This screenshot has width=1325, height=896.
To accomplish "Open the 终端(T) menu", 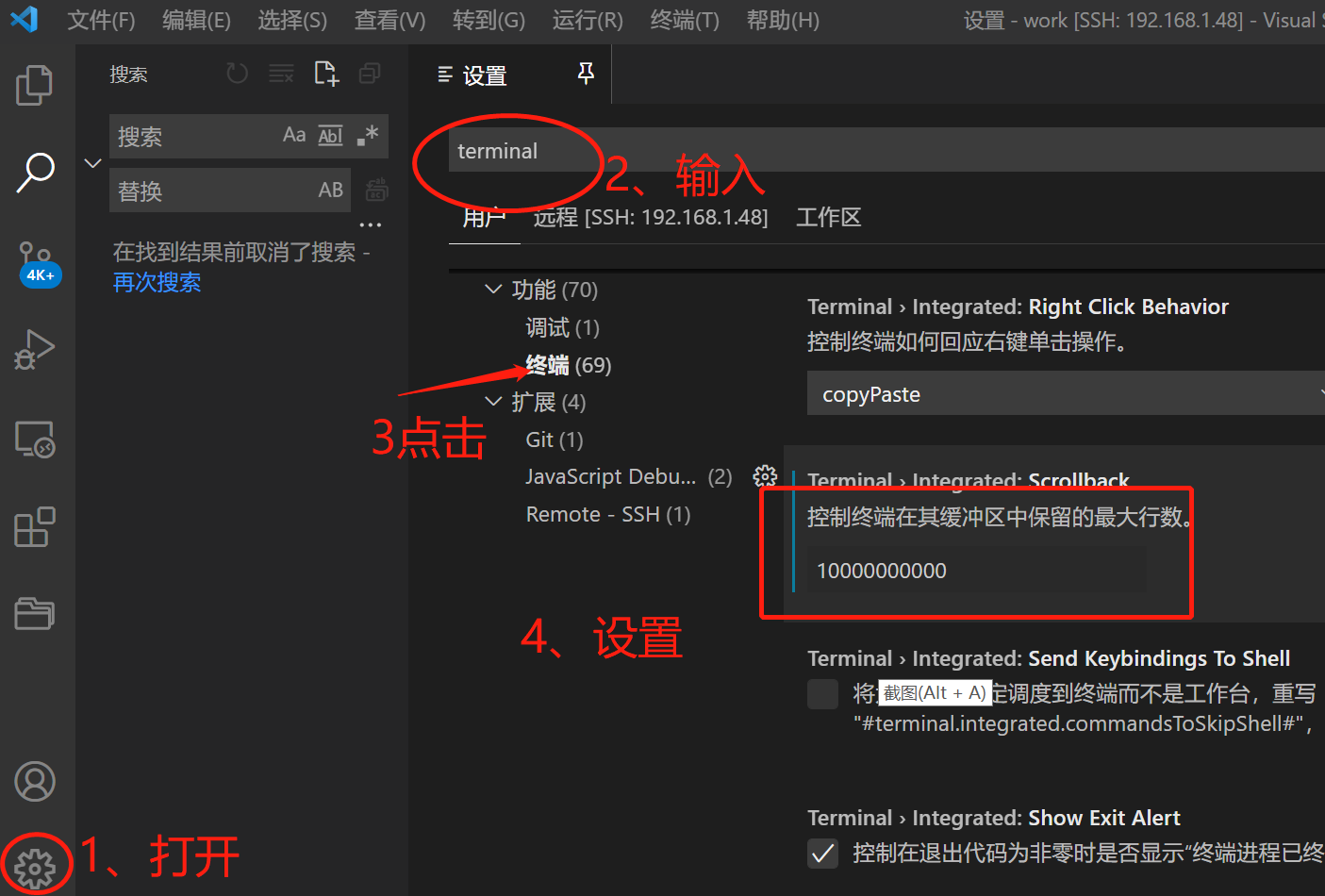I will pyautogui.click(x=684, y=20).
